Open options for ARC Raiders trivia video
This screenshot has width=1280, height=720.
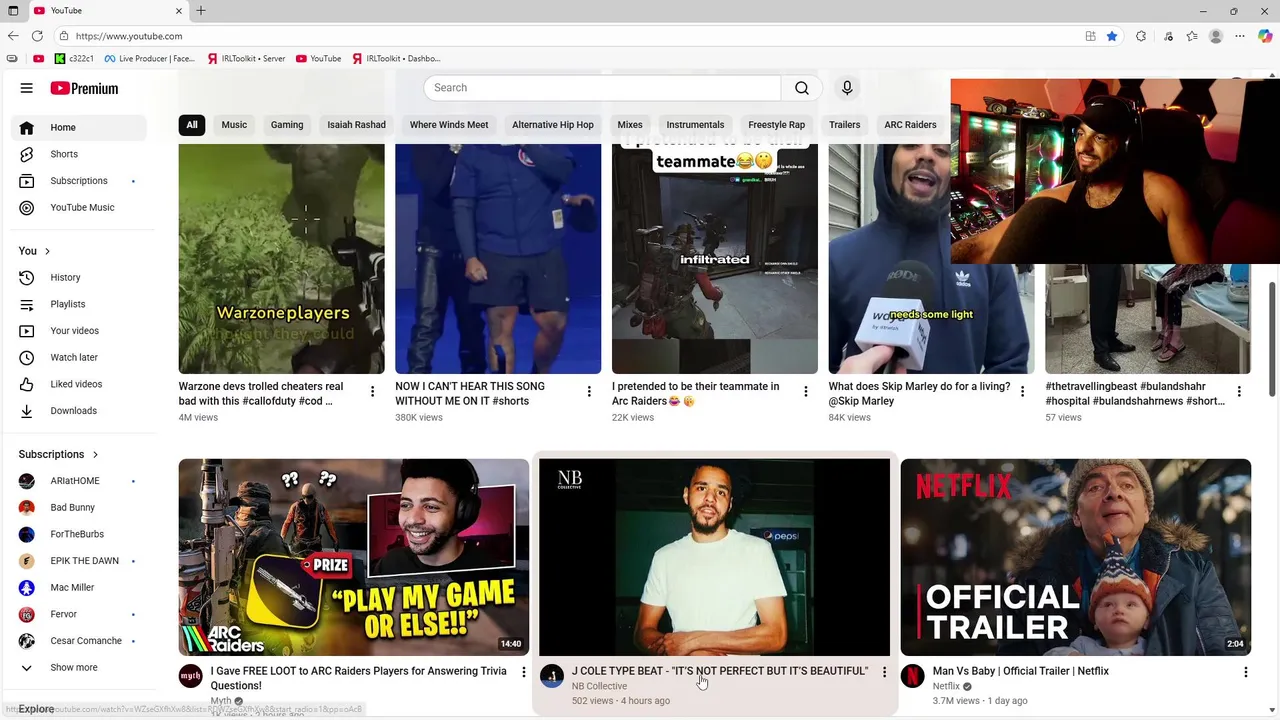[x=523, y=672]
